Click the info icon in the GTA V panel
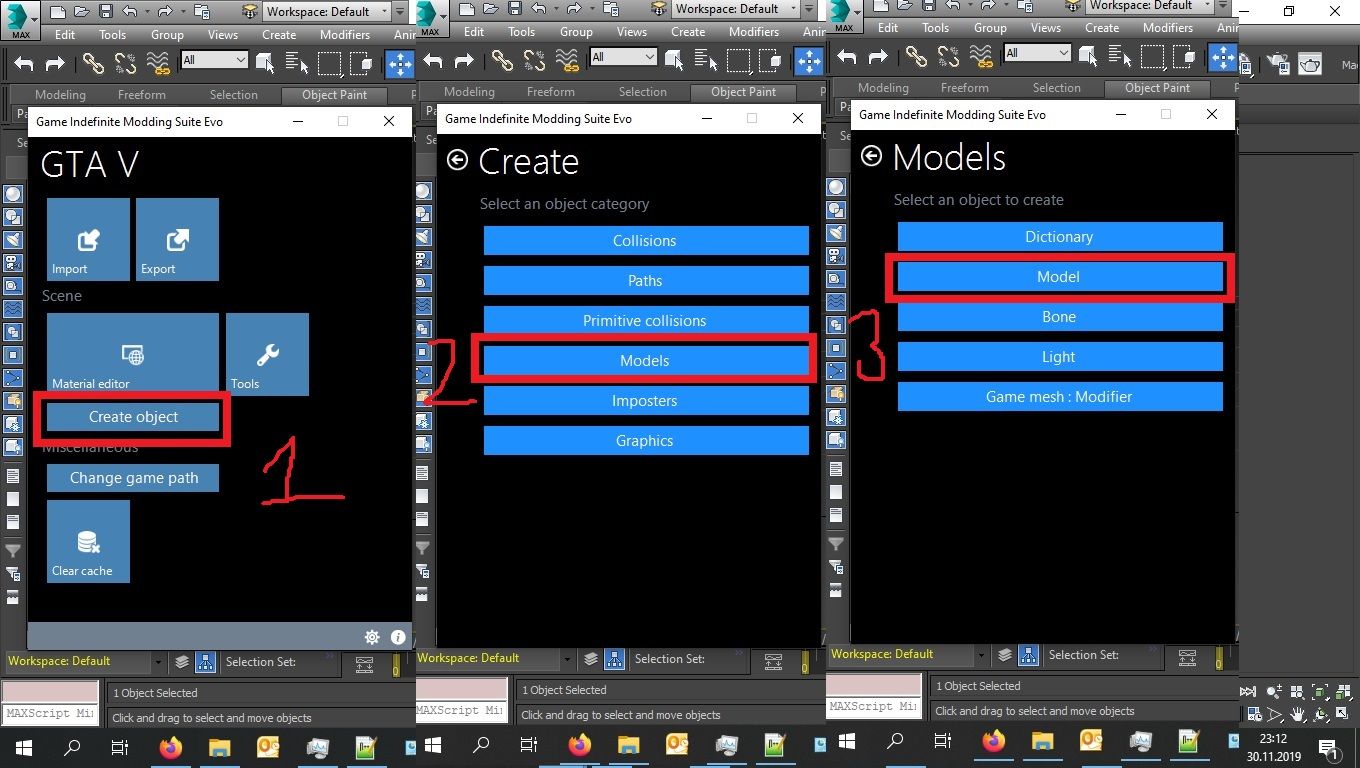1360x768 pixels. click(x=398, y=637)
